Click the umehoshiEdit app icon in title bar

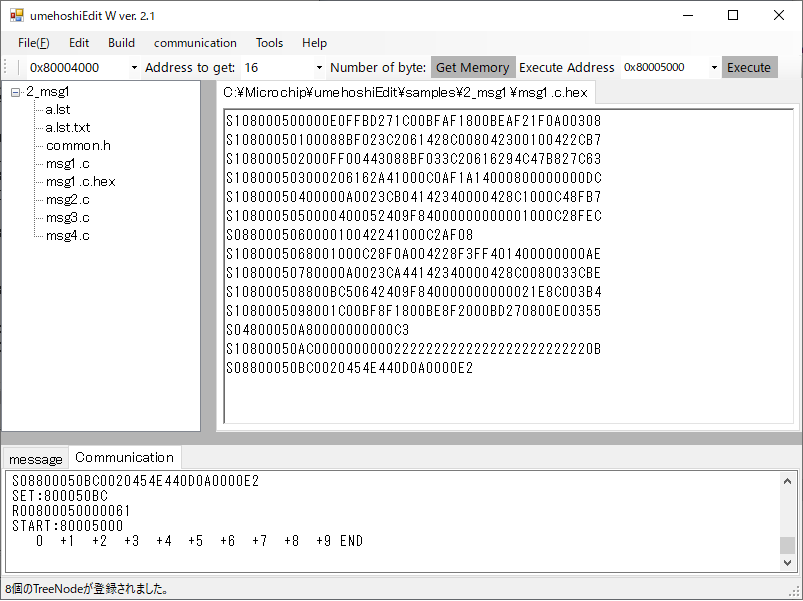pos(16,16)
